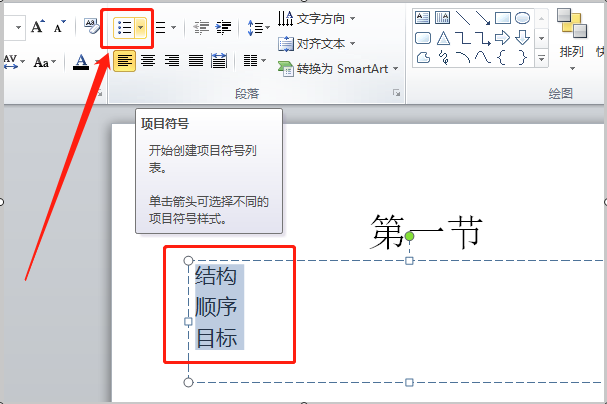The height and width of the screenshot is (404, 607).
Task: Clear all formatting with the eraser icon
Action: coord(92,26)
